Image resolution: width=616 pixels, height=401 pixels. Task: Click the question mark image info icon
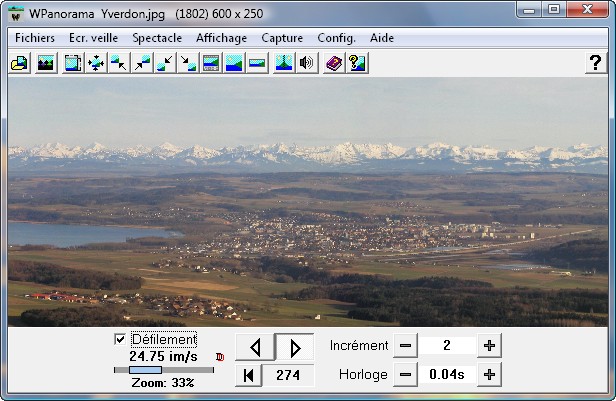click(357, 63)
